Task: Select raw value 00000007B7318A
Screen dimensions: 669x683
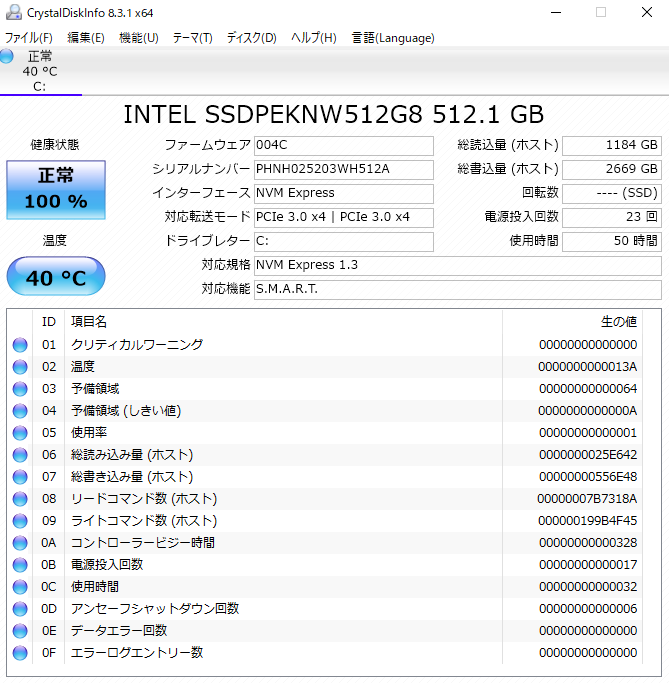Action: (587, 499)
